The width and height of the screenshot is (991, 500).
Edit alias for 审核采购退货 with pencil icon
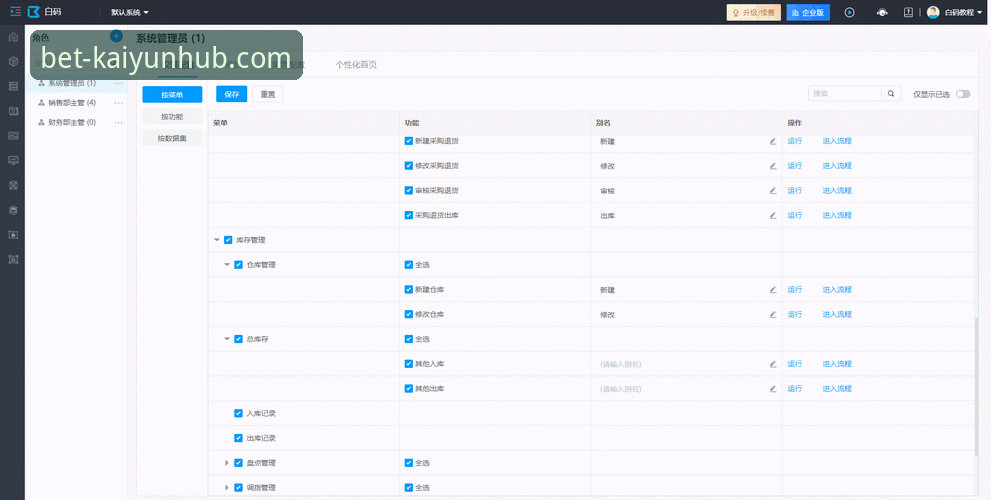772,190
